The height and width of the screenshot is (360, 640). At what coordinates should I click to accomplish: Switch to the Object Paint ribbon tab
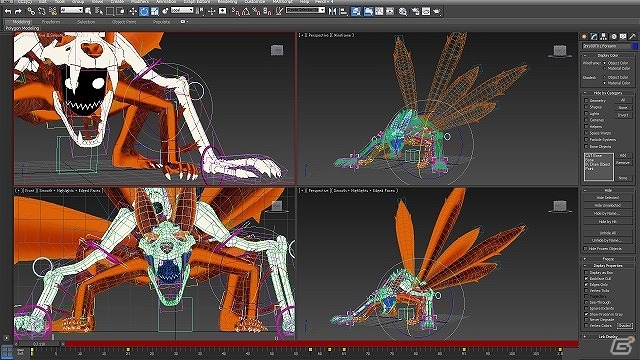pos(124,22)
